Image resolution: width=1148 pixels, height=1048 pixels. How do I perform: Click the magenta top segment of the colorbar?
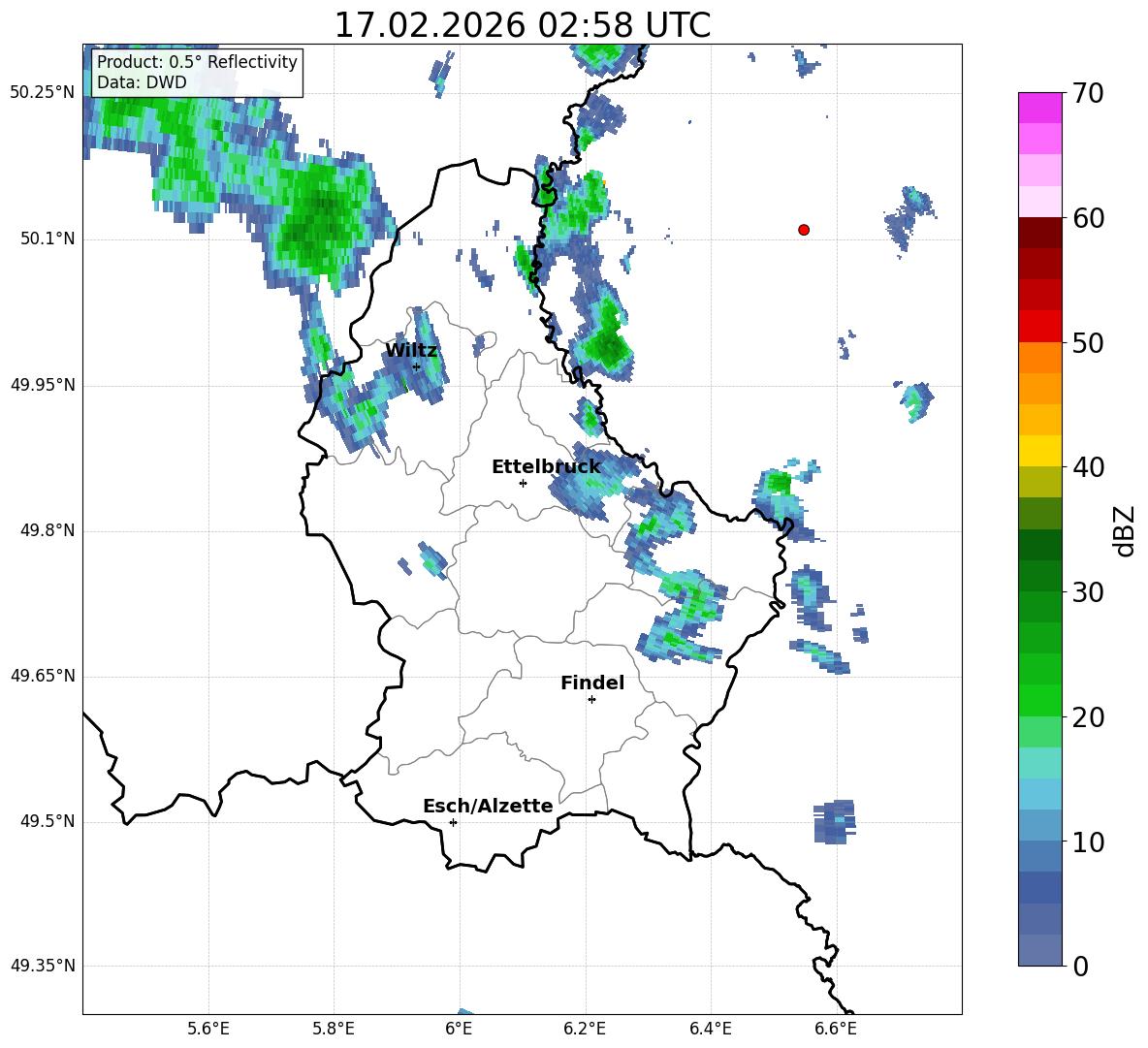point(1039,108)
